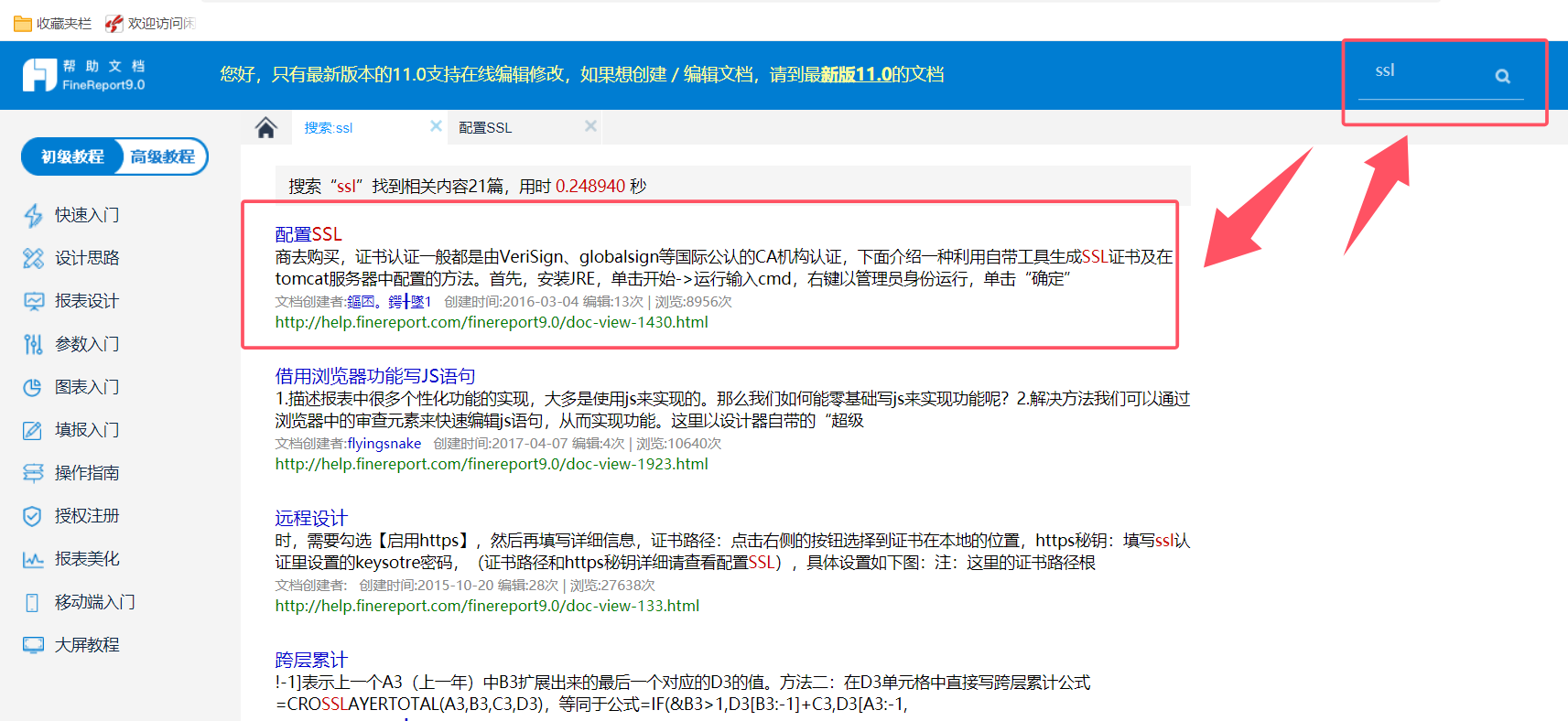
Task: Select the 初级教程 toggle
Action: pyautogui.click(x=72, y=156)
